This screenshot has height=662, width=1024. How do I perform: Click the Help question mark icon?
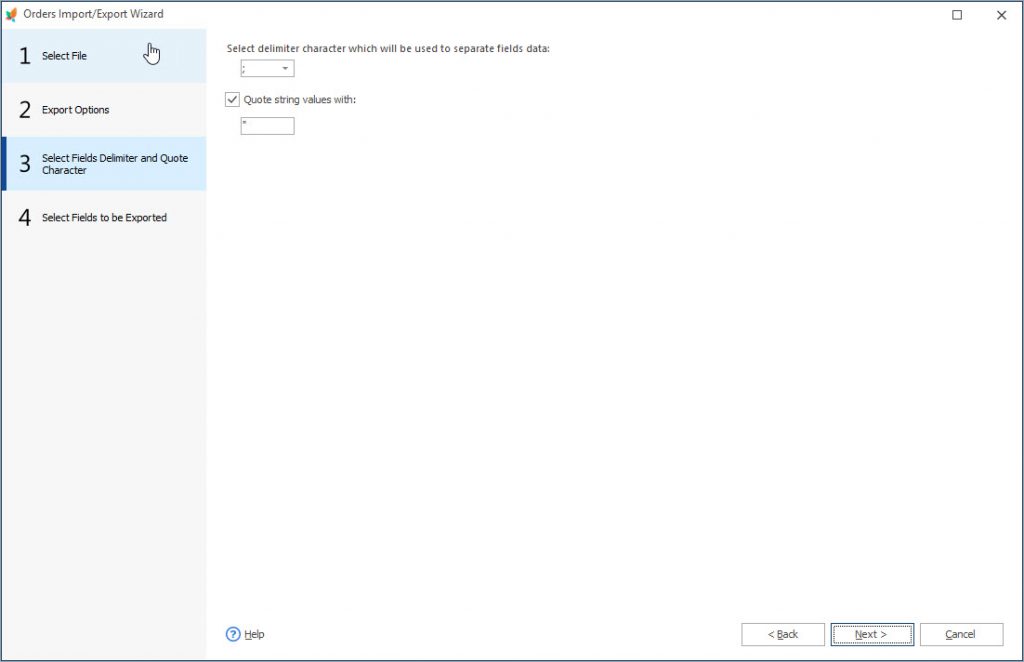point(232,633)
